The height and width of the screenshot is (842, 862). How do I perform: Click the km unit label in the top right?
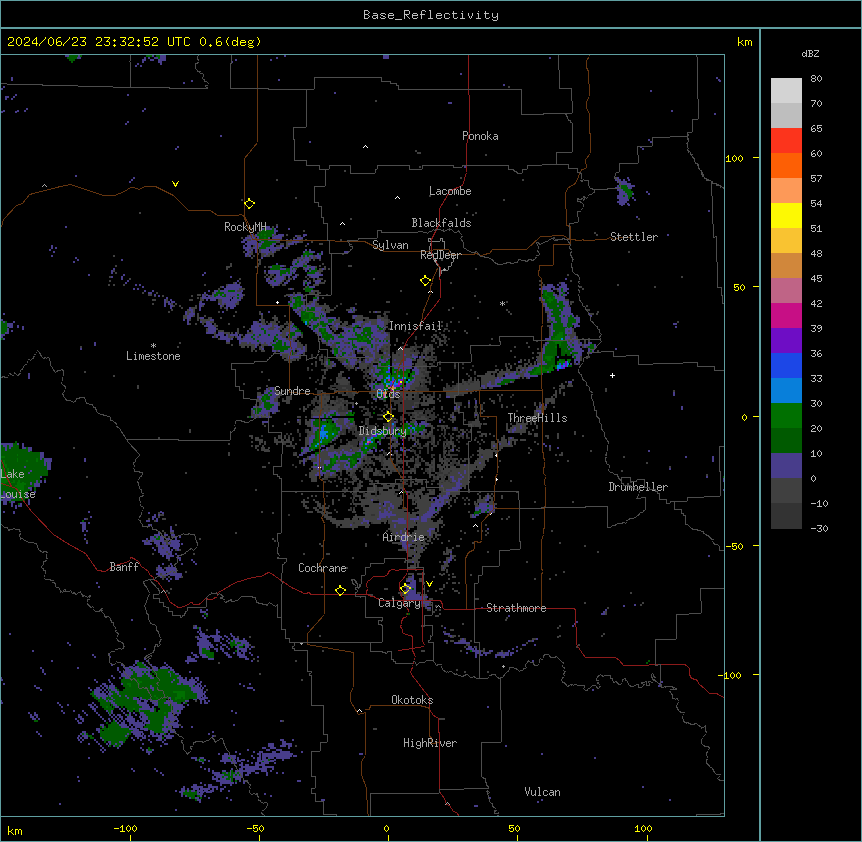(x=745, y=42)
